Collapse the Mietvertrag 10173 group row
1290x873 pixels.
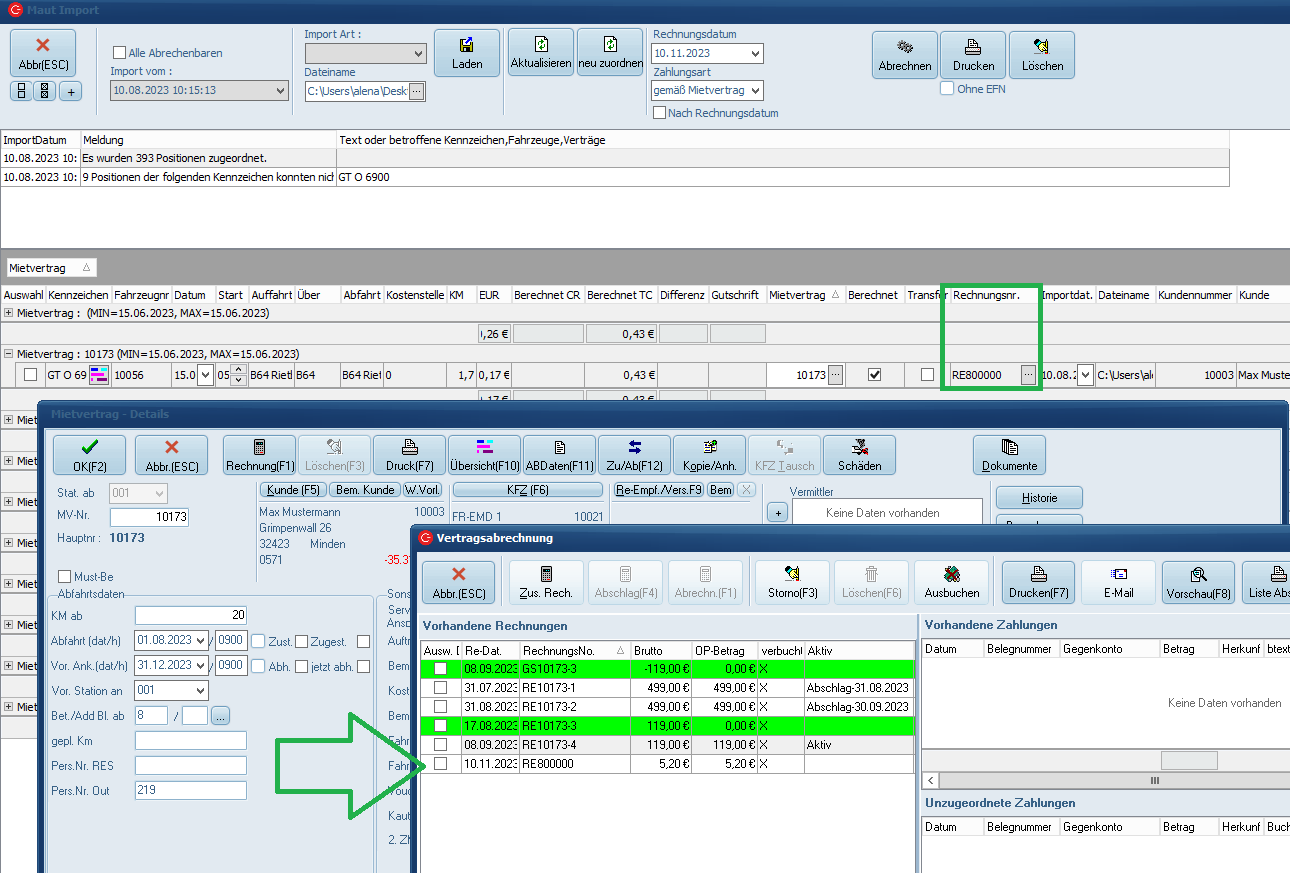pos(9,354)
